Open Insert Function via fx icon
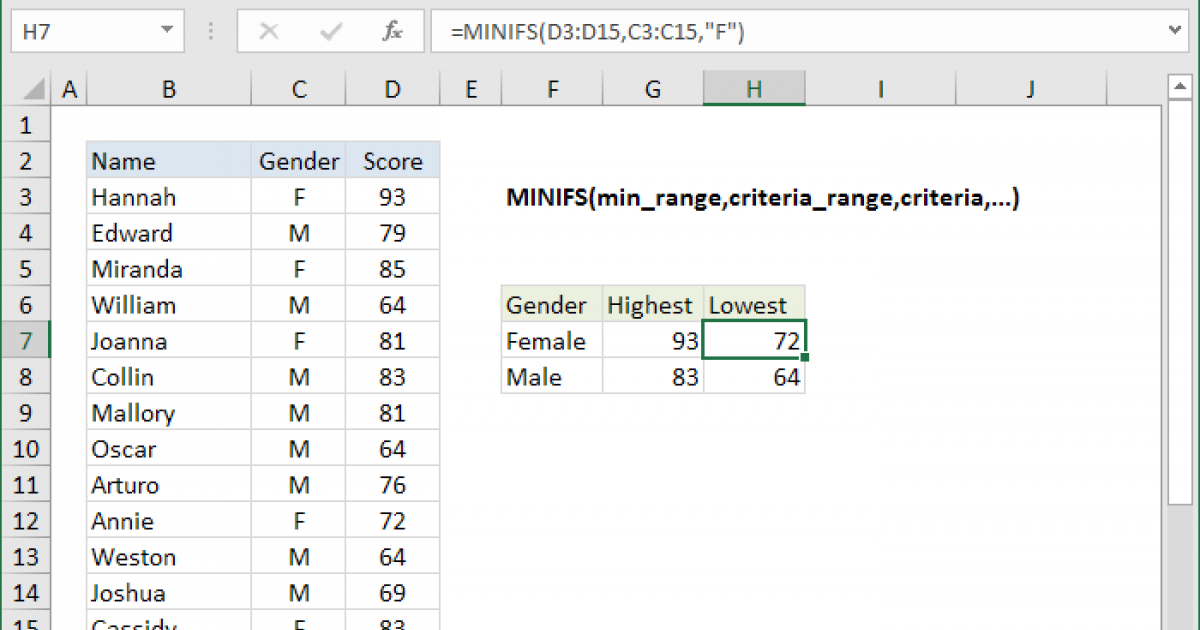The height and width of the screenshot is (630, 1200). 392,32
